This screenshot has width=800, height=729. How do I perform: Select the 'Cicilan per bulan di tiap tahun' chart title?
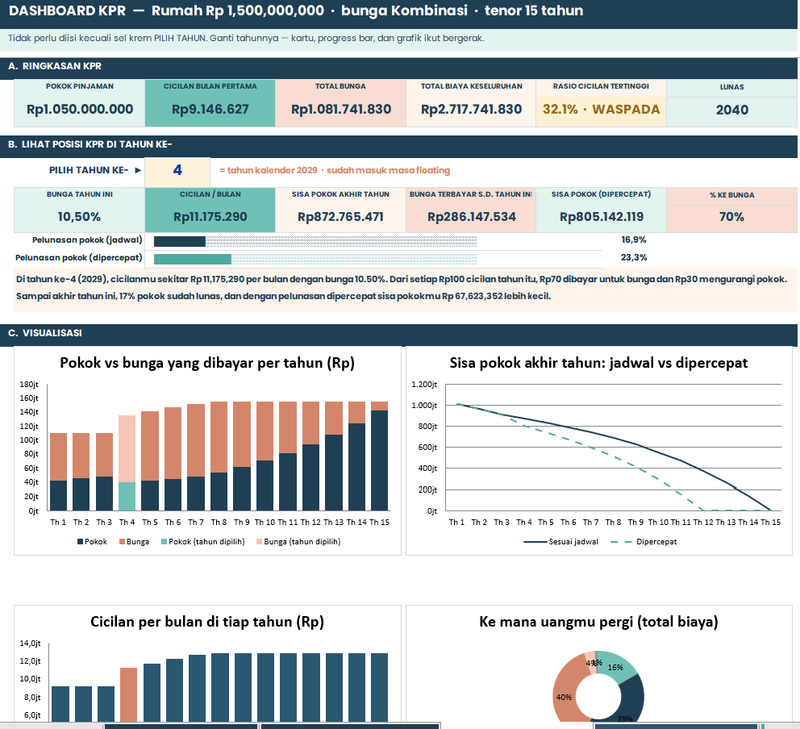pos(207,622)
